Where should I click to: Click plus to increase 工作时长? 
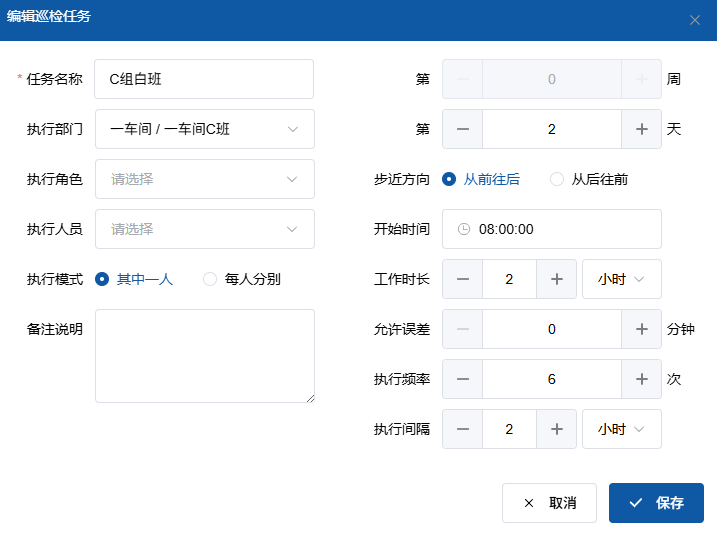click(556, 279)
